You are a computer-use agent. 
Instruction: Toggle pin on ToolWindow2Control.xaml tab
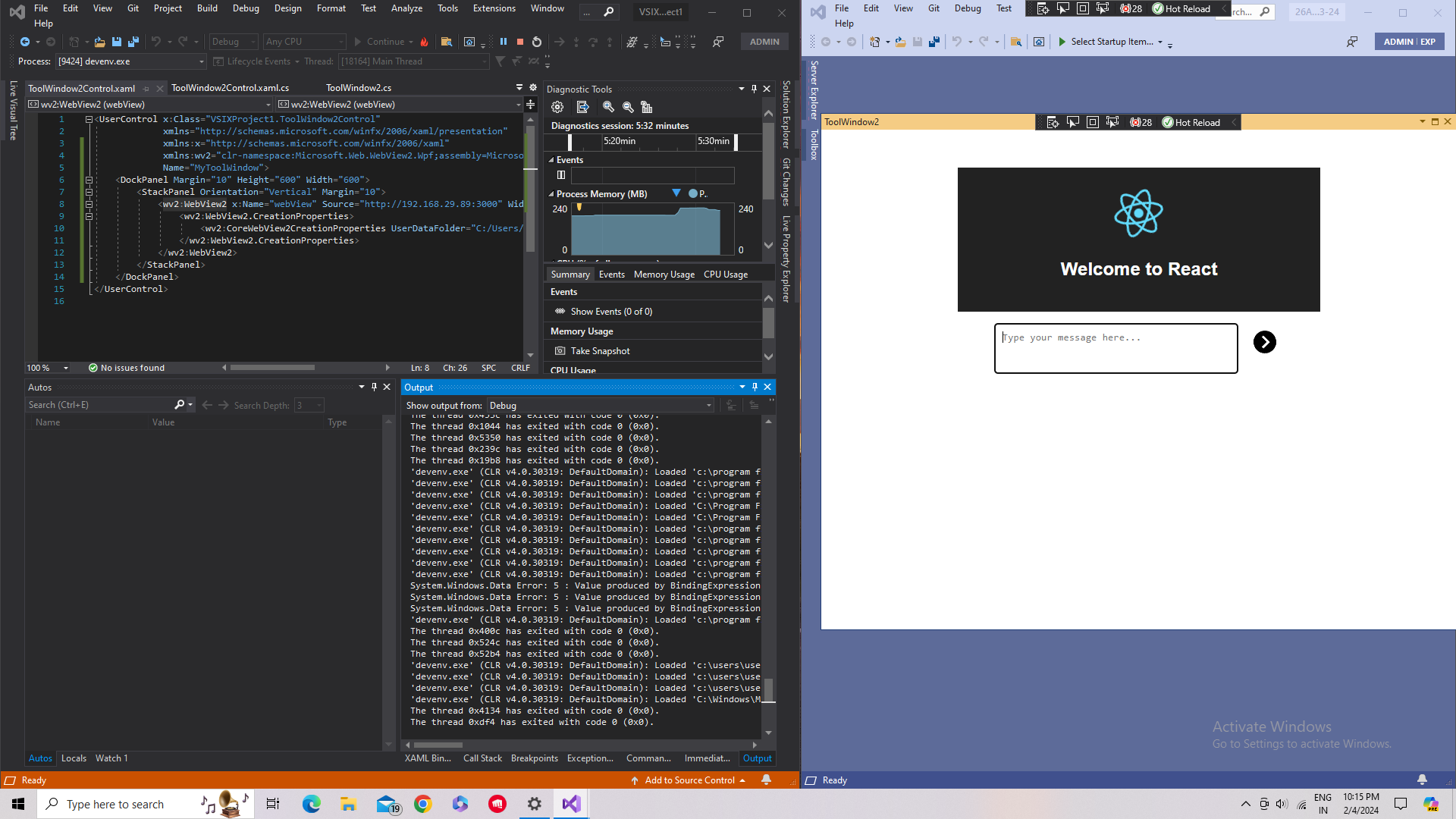point(146,89)
